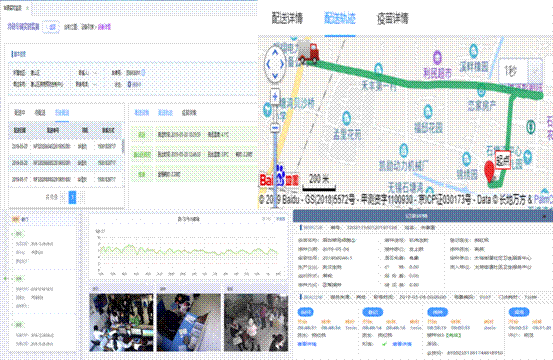Image resolution: width=553 pixels, height=360 pixels.
Task: Open the middle surveillance camera thumbnail
Action: pyautogui.click(x=189, y=322)
